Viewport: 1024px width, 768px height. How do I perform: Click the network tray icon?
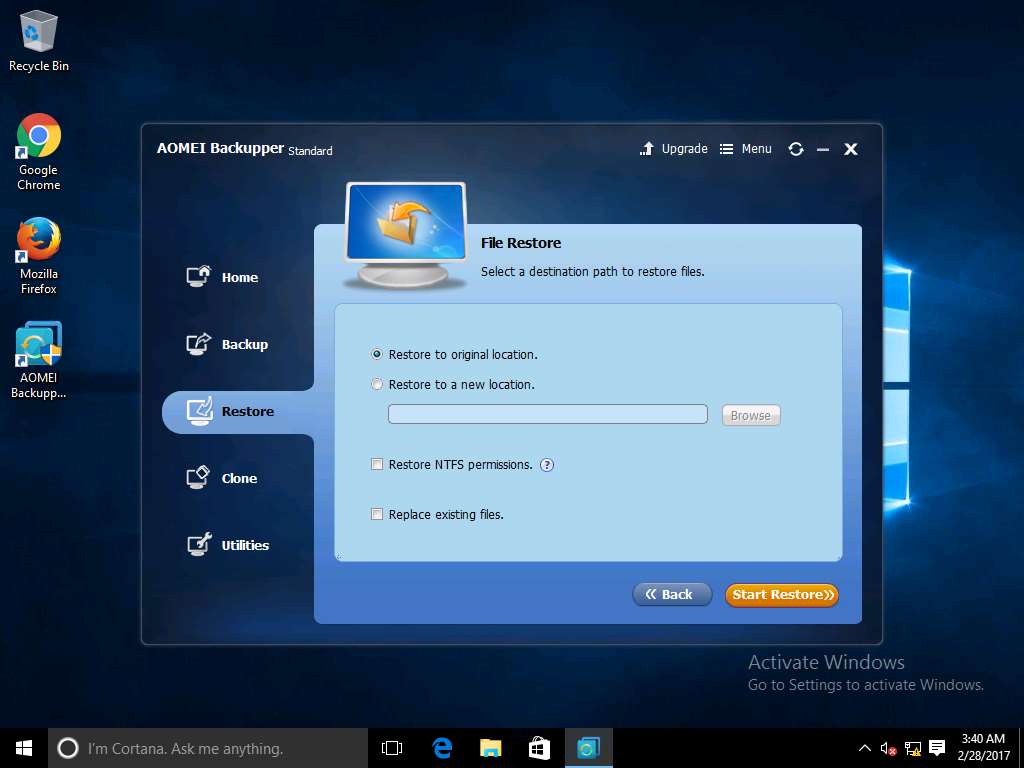913,748
